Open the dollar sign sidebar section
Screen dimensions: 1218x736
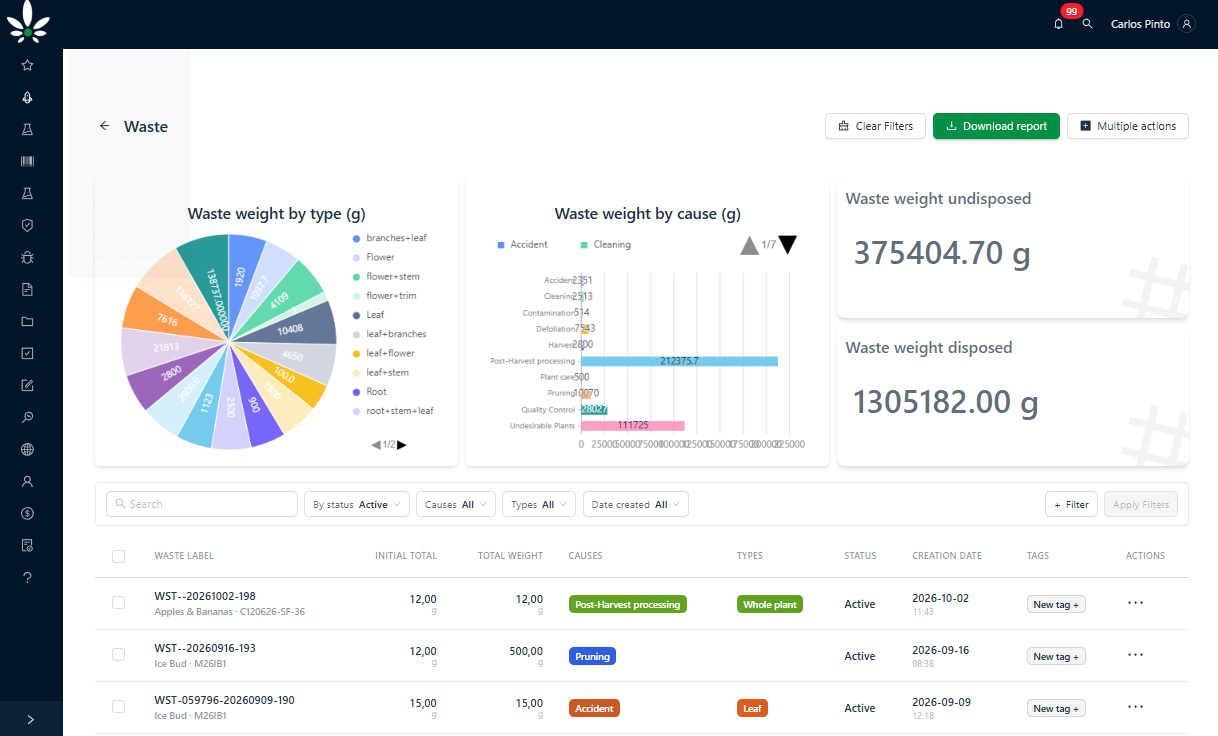(27, 513)
